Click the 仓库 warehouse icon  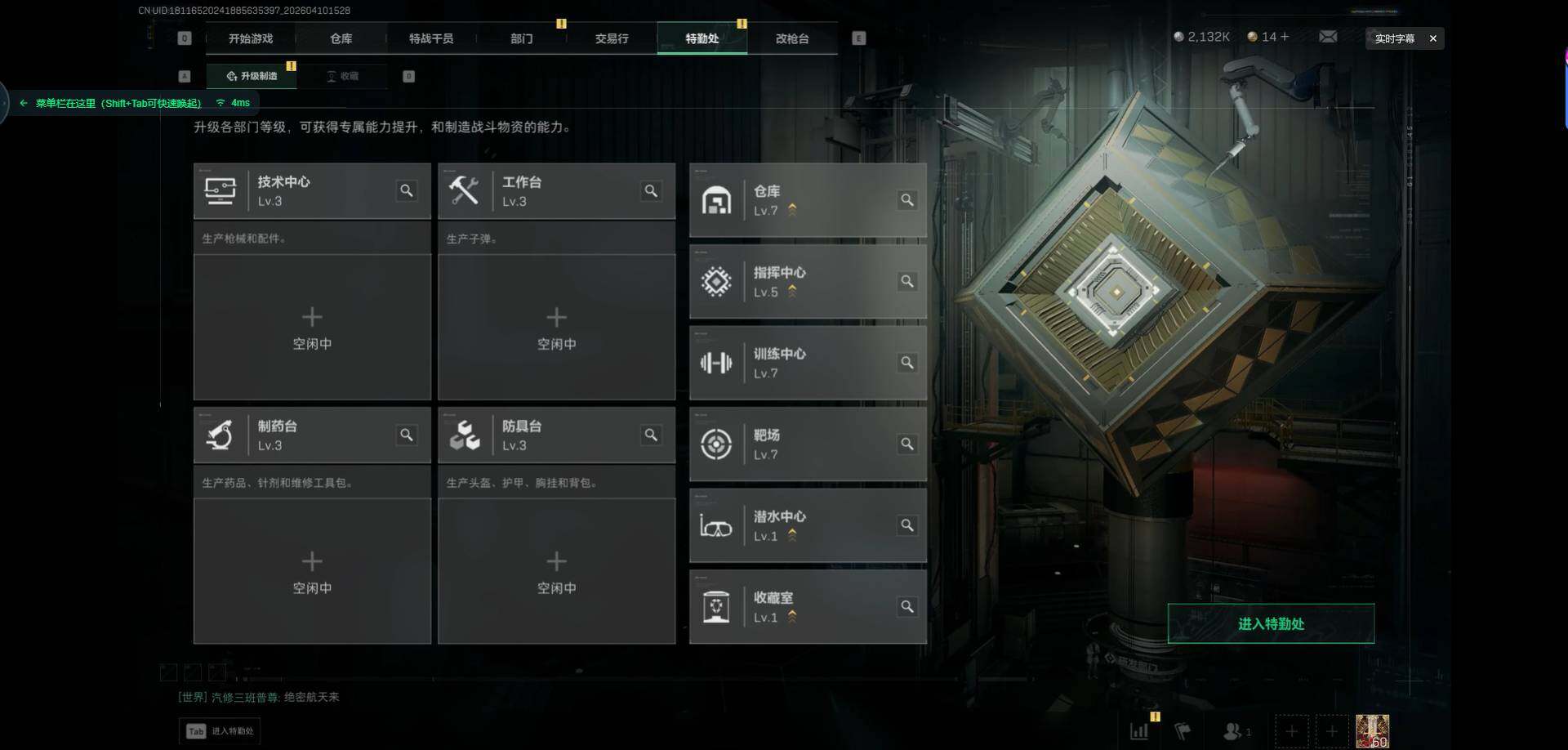(716, 200)
